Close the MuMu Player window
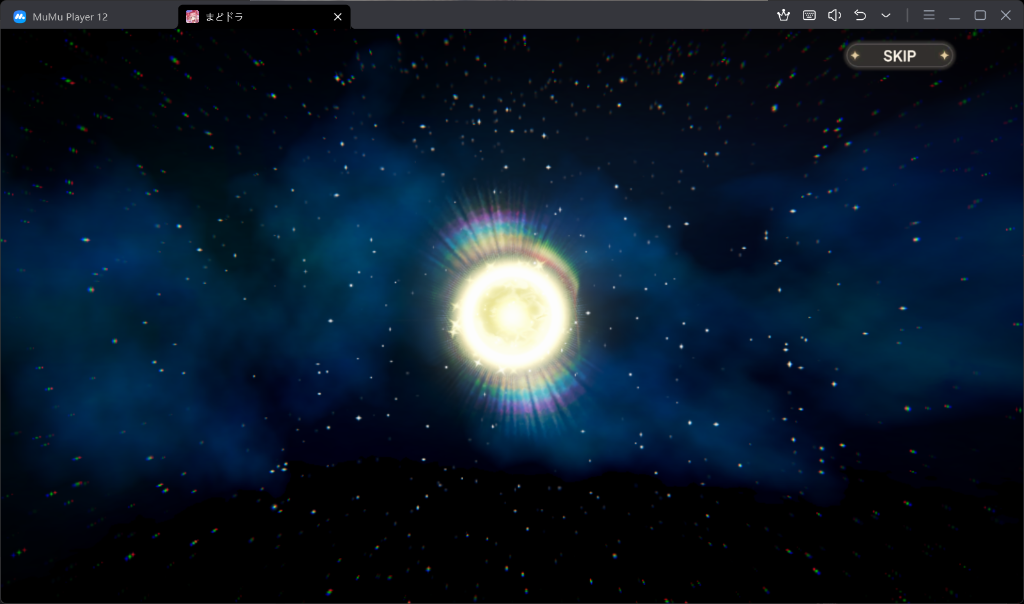Image resolution: width=1024 pixels, height=604 pixels. [1006, 15]
